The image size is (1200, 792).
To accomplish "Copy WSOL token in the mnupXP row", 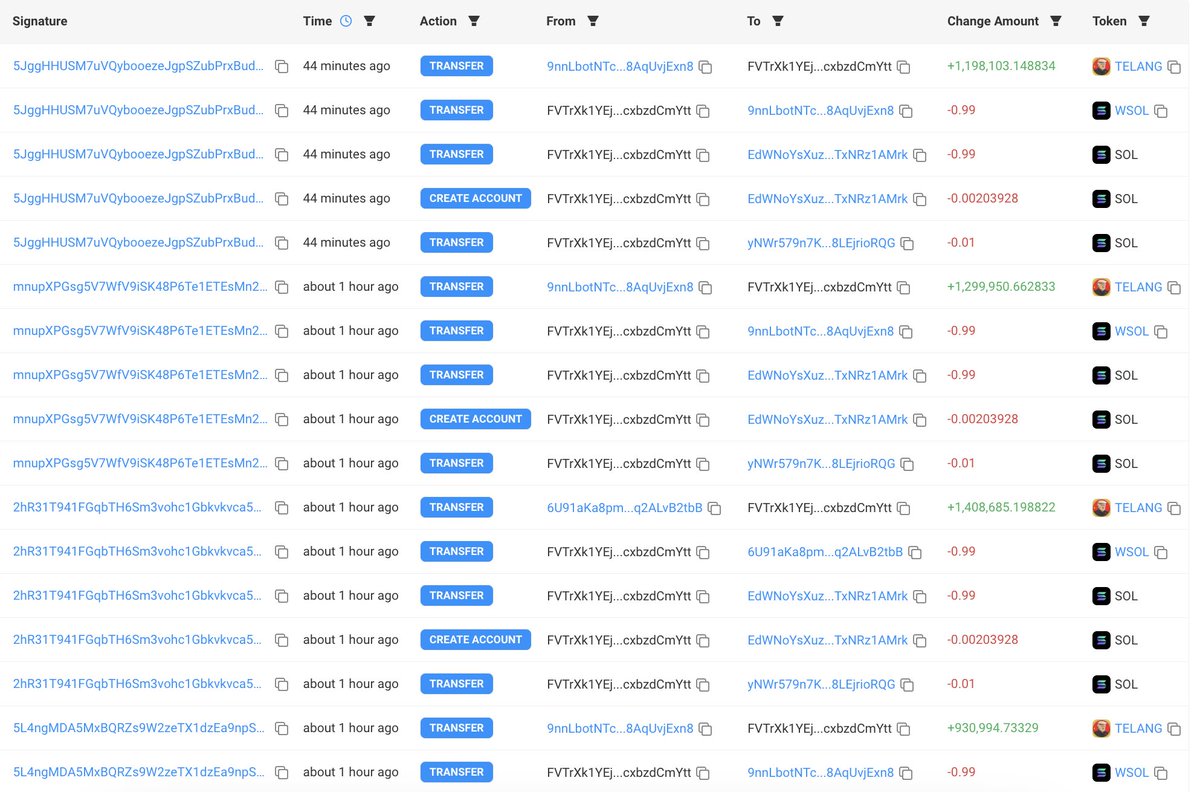I will tap(1161, 331).
